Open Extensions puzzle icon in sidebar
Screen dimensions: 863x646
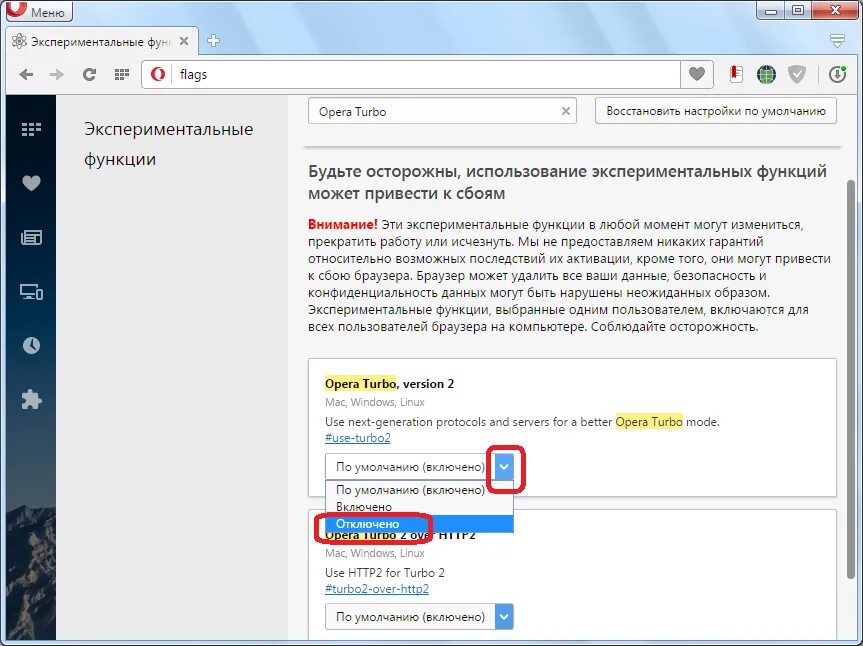(x=31, y=399)
